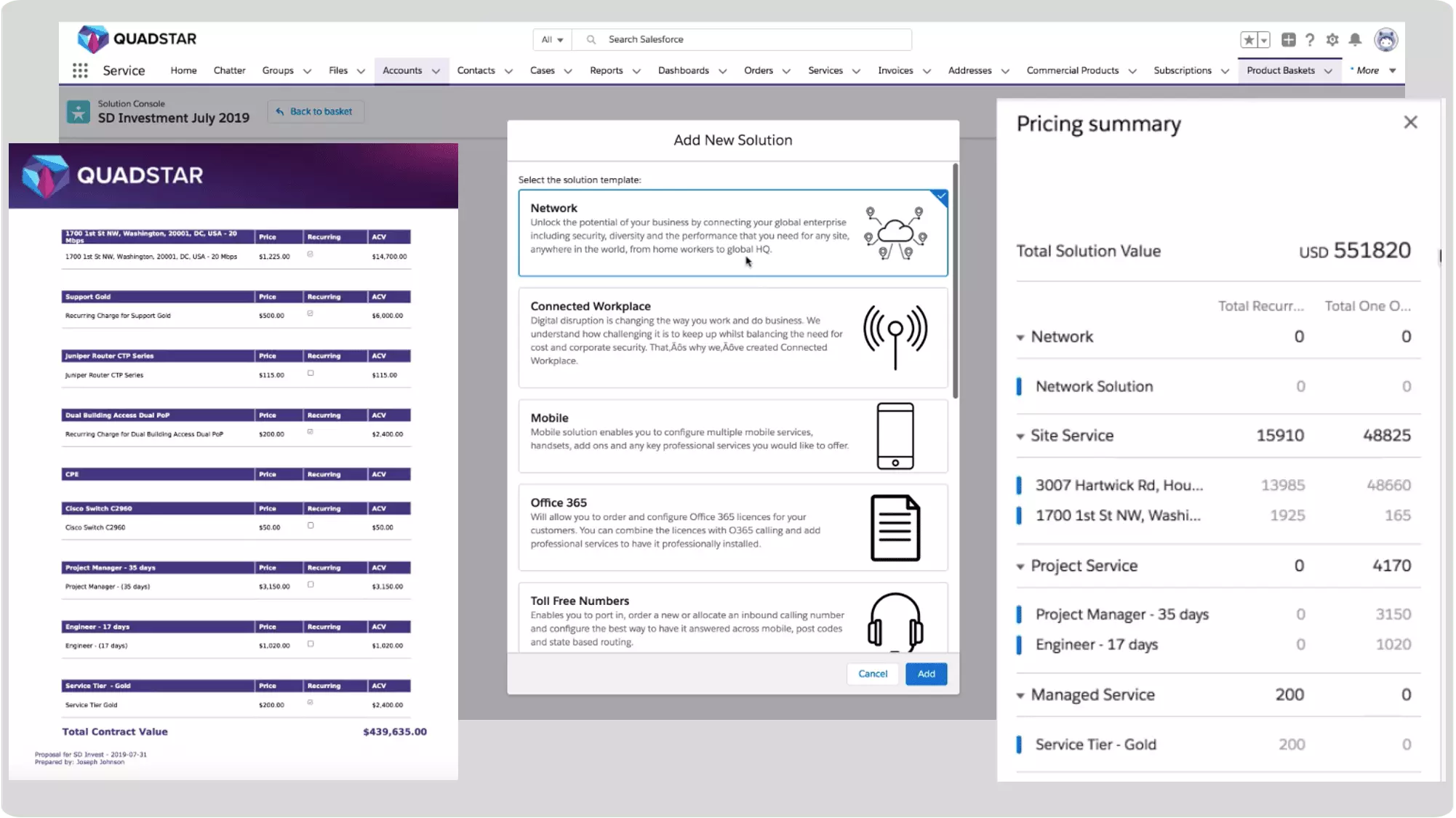1456x818 pixels.
Task: Collapse the Managed Service section
Action: tap(1020, 696)
